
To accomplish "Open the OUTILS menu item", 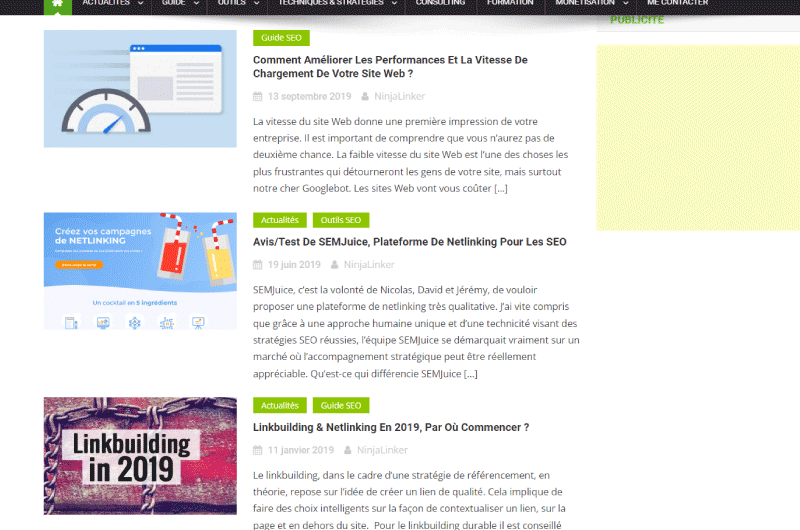I will click(232, 3).
